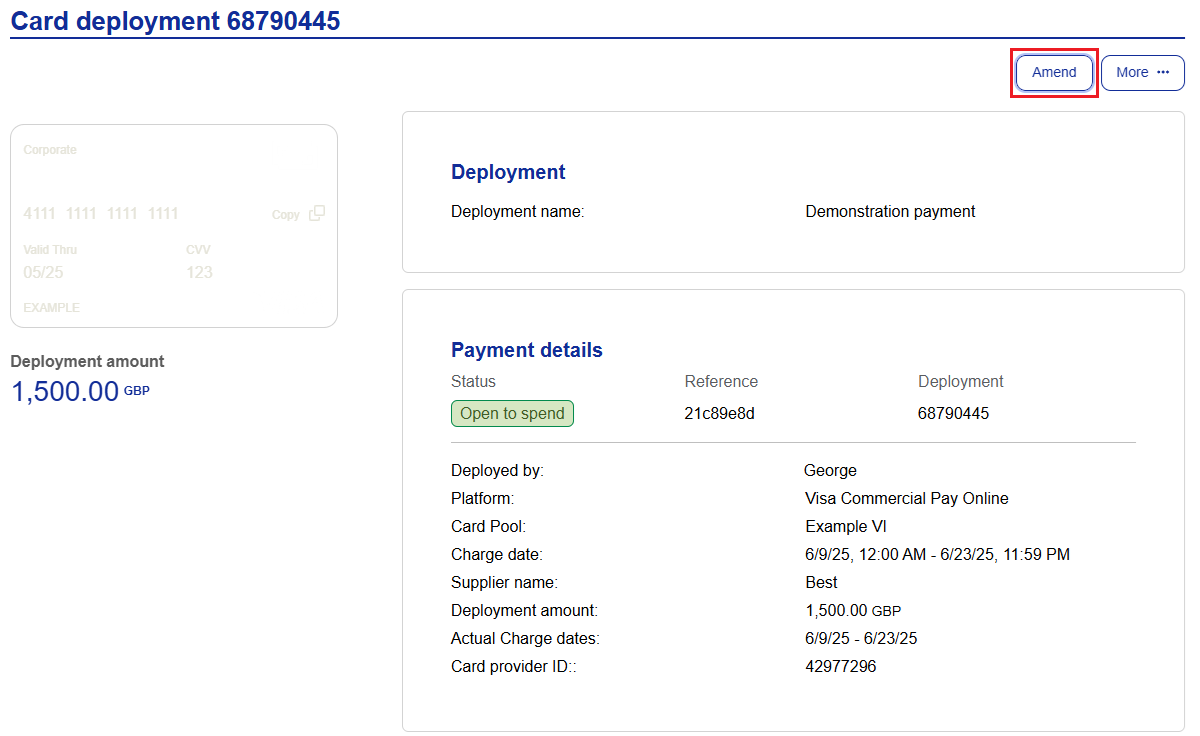
Task: Open the More options menu
Action: pyautogui.click(x=1142, y=73)
